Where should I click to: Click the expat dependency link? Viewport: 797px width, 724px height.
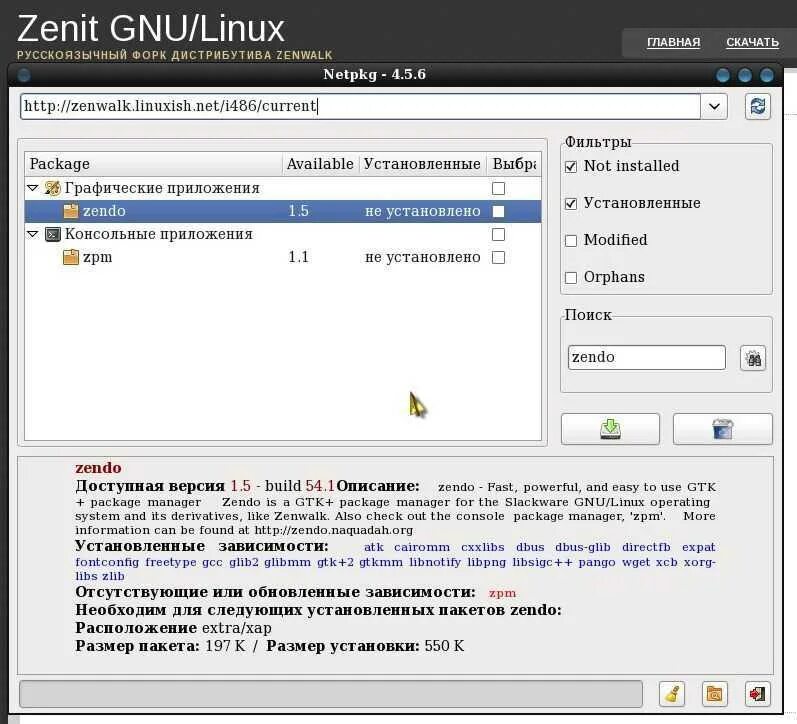(698, 548)
